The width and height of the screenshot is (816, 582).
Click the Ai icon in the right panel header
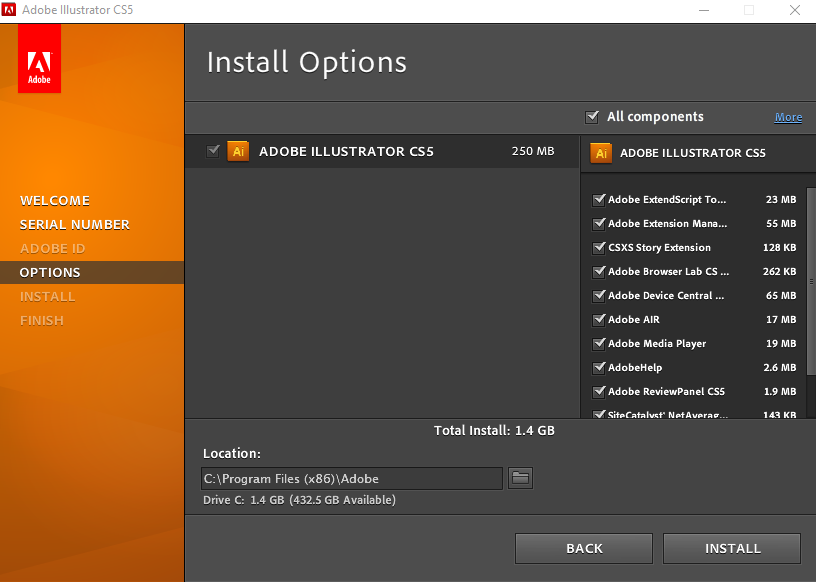coord(601,153)
